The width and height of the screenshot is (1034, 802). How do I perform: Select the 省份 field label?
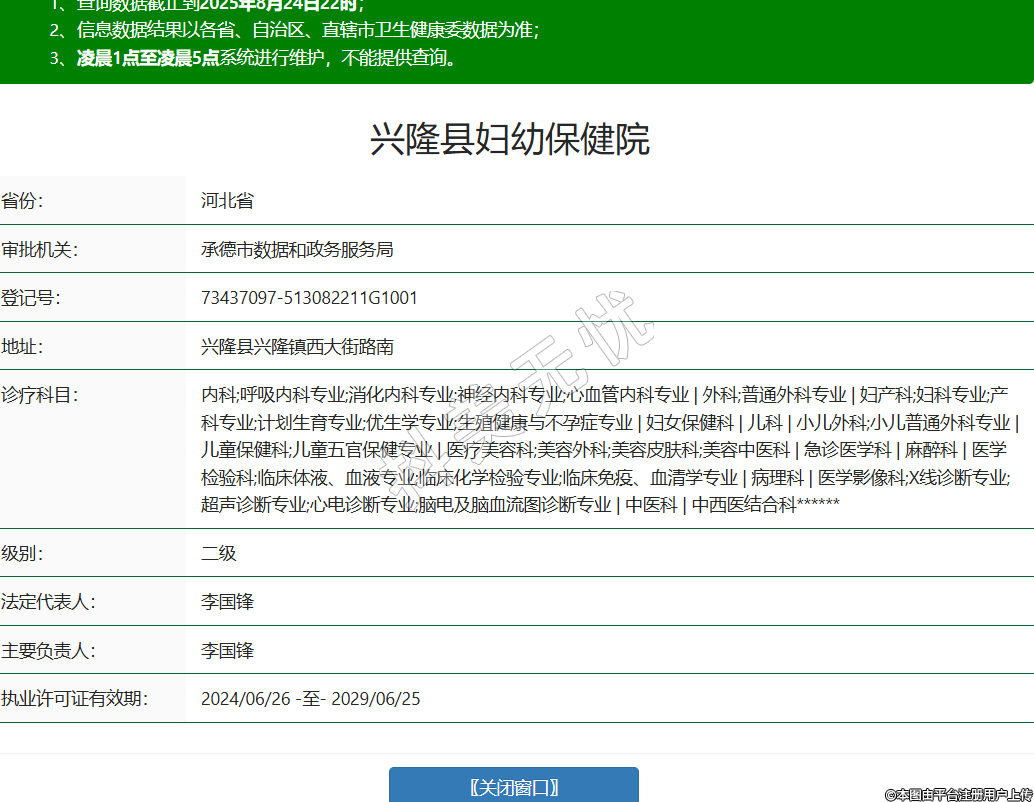23,201
